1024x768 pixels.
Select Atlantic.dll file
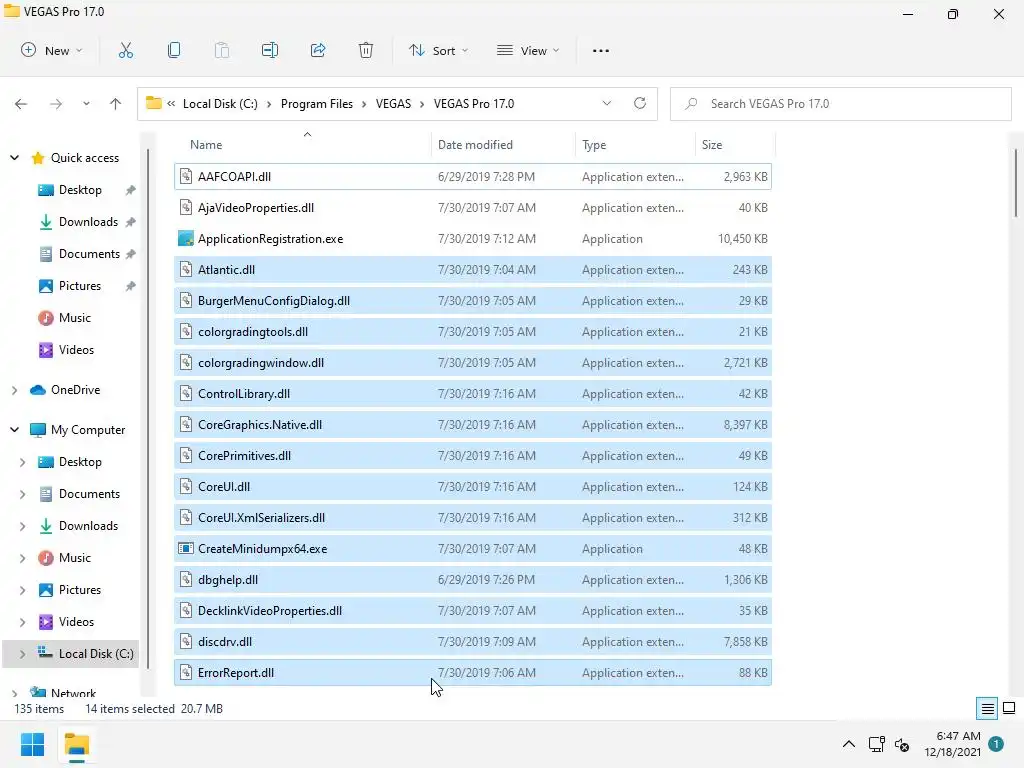pos(473,270)
